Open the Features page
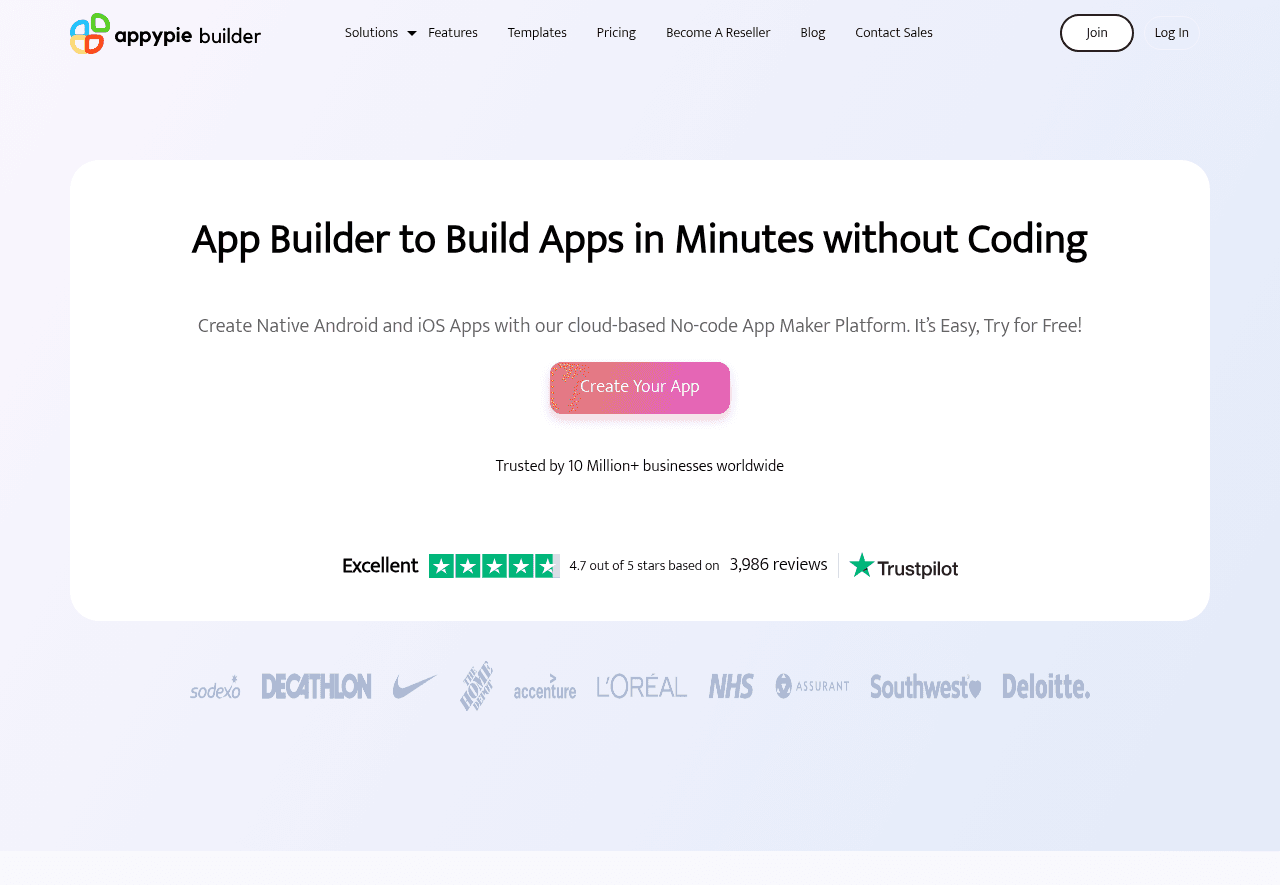Image resolution: width=1280 pixels, height=885 pixels. click(452, 32)
